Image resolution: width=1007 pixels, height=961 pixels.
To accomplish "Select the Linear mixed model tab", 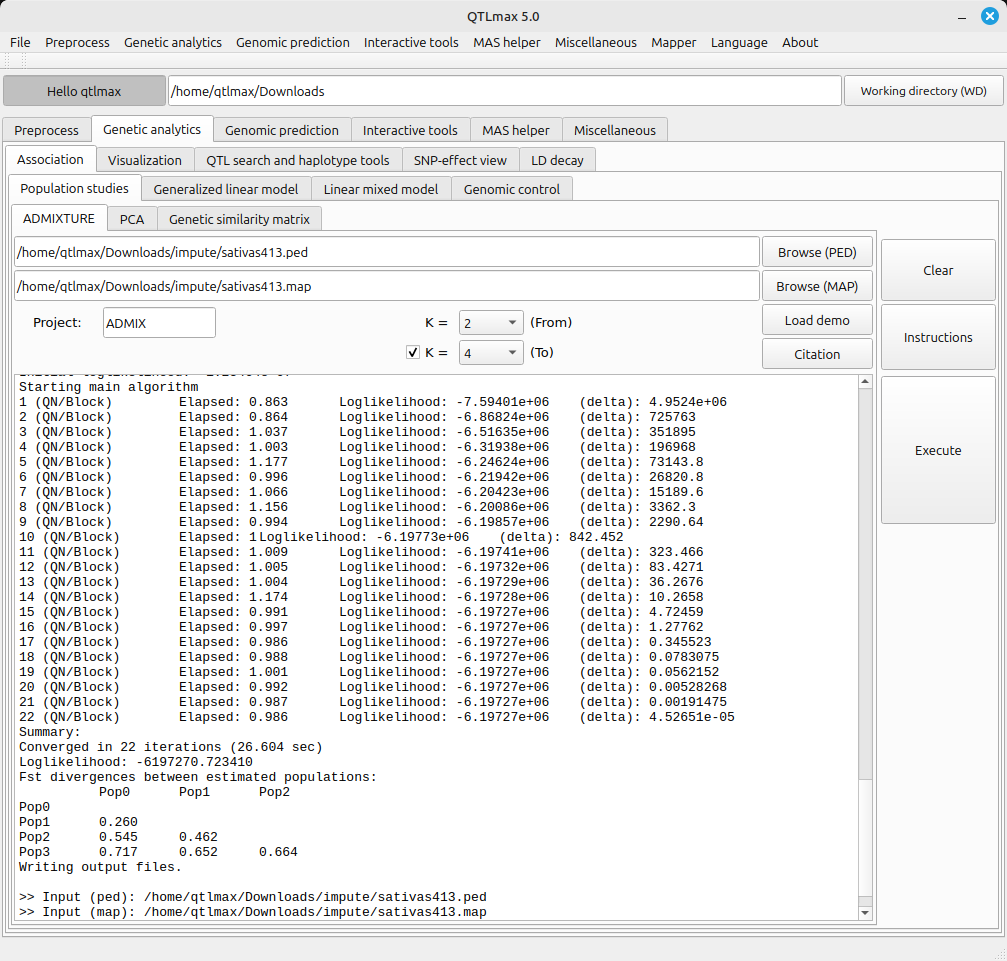I will (x=380, y=189).
